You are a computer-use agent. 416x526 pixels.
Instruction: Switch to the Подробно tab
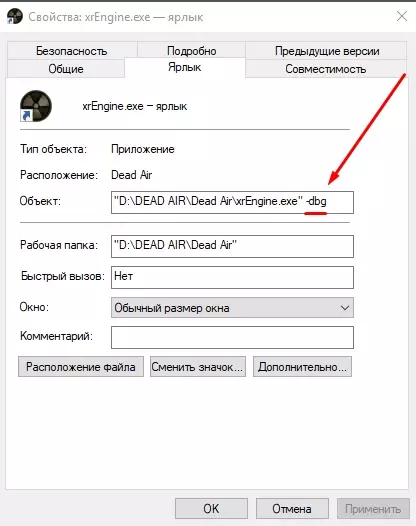point(191,51)
